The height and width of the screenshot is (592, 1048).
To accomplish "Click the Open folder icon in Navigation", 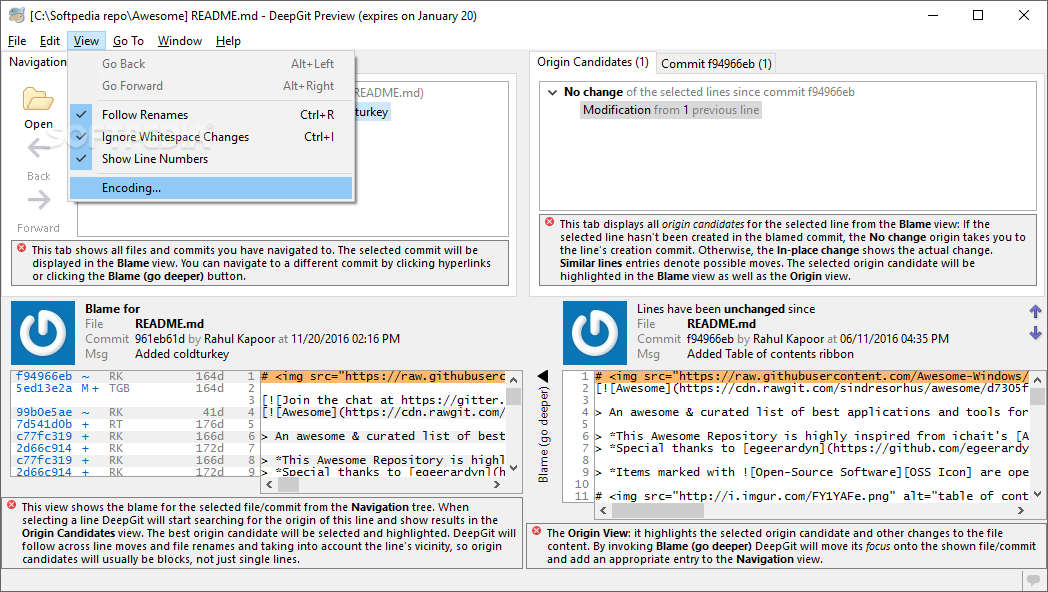I will pos(38,100).
